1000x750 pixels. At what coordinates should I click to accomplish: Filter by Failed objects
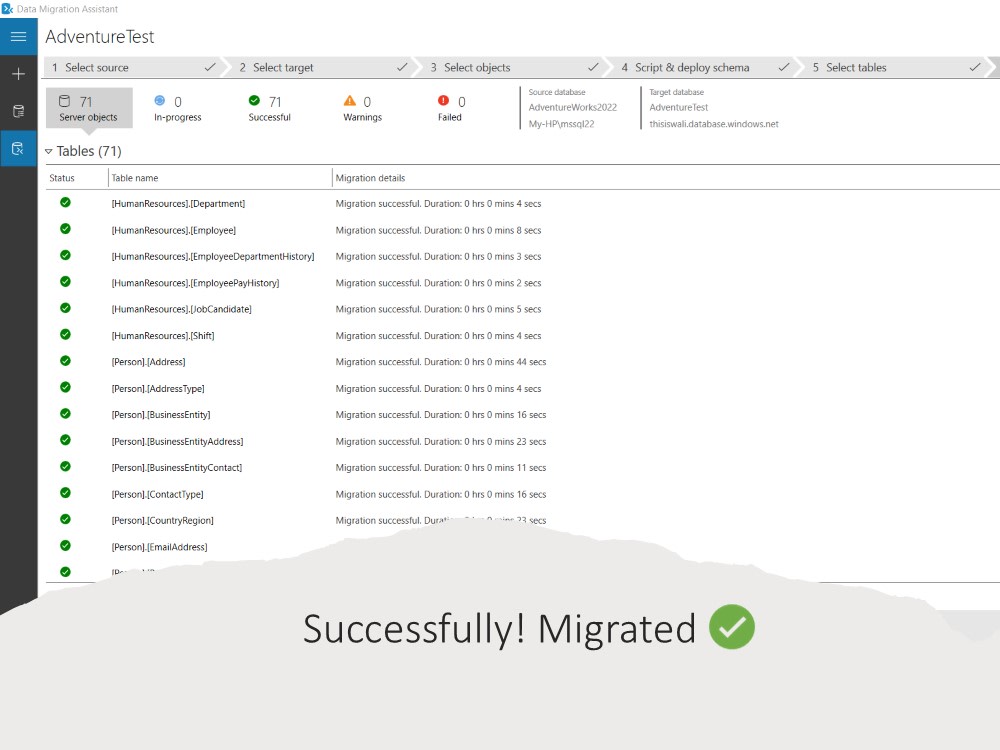(451, 108)
